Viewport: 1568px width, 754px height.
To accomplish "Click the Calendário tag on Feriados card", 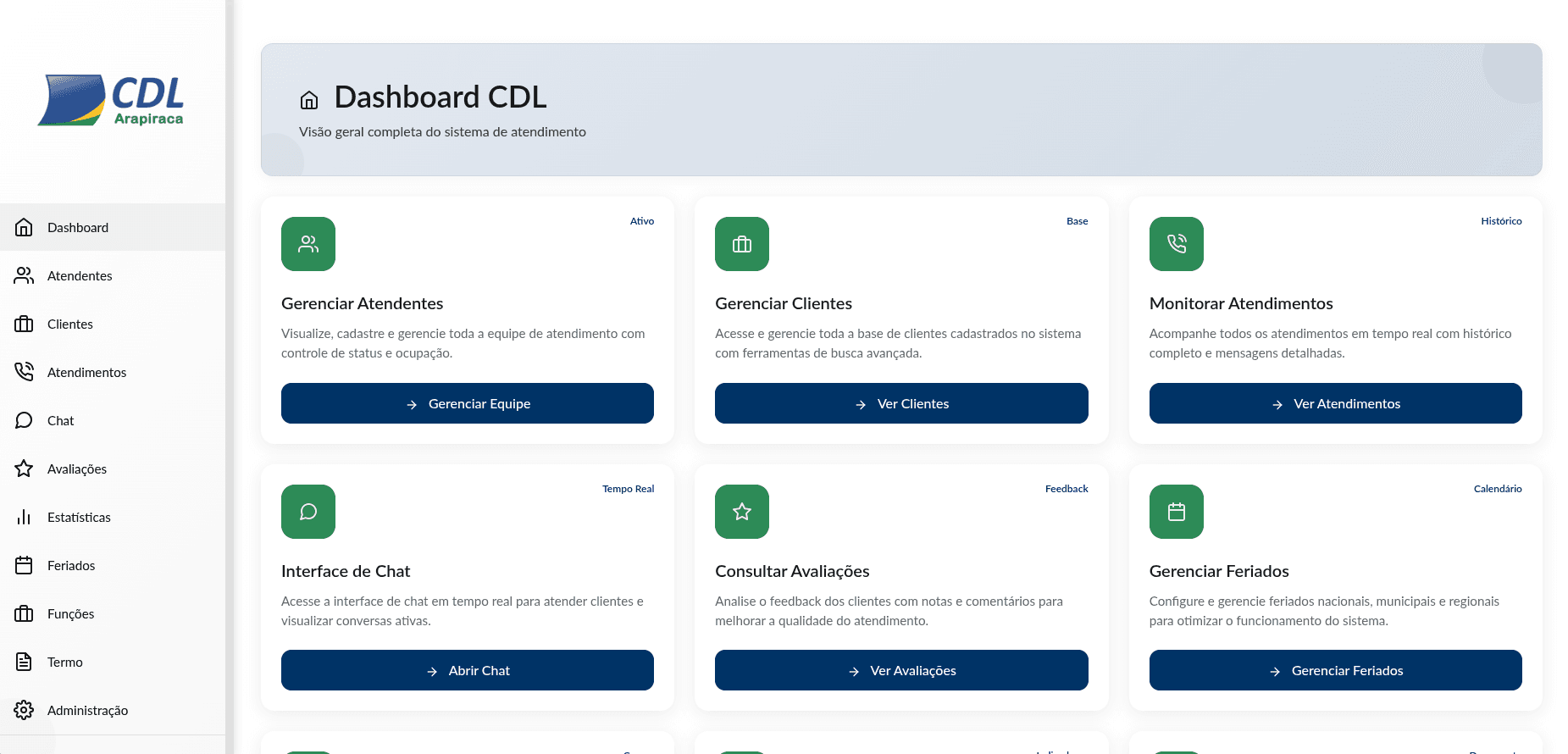I will 1498,489.
